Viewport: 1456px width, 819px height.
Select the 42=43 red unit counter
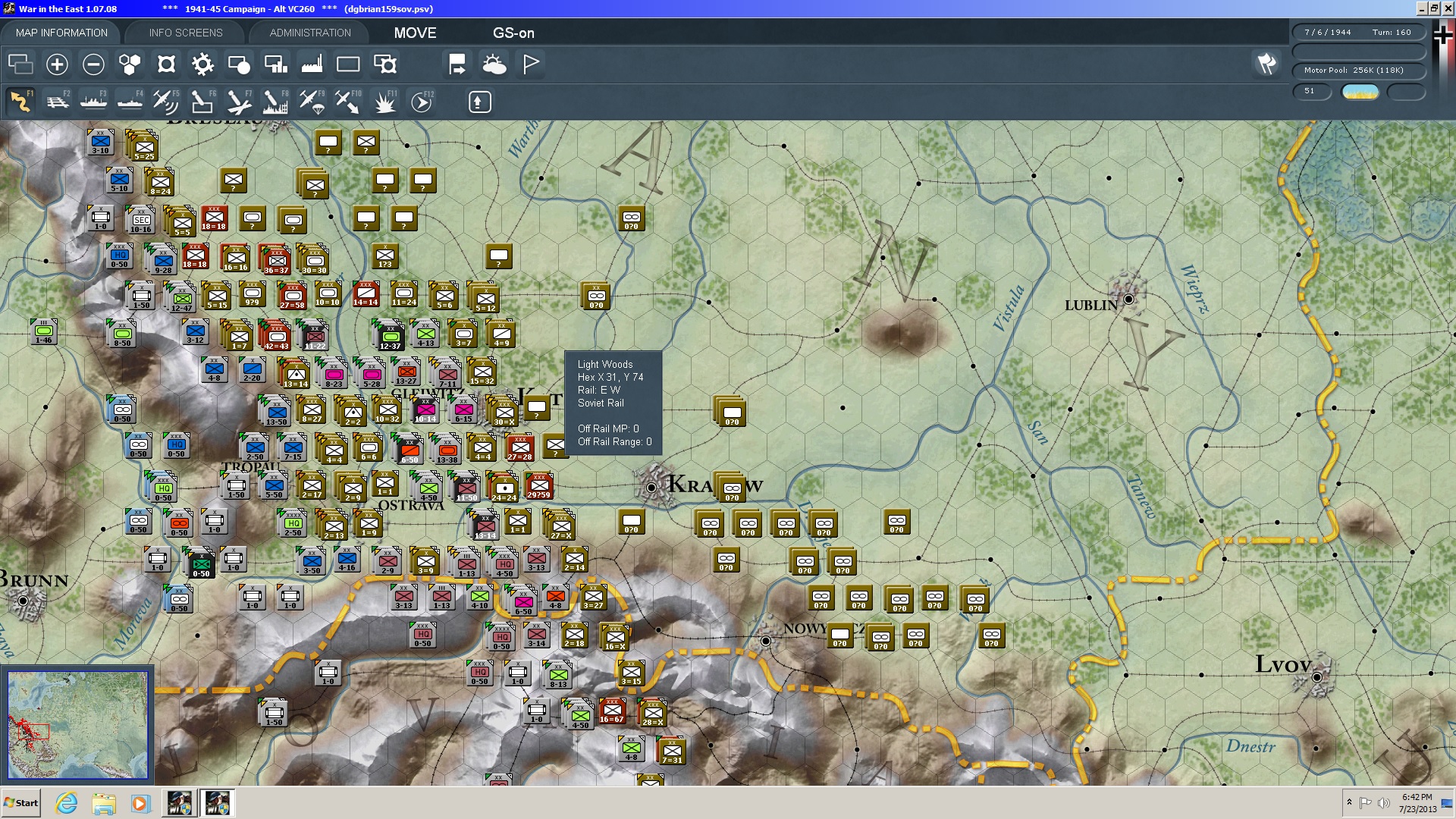[x=277, y=337]
